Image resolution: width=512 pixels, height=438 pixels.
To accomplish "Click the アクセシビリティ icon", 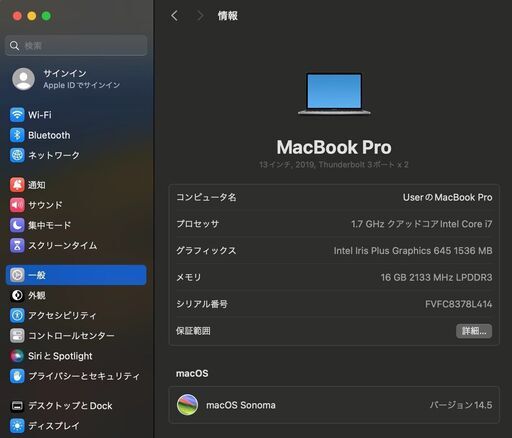I will click(17, 315).
